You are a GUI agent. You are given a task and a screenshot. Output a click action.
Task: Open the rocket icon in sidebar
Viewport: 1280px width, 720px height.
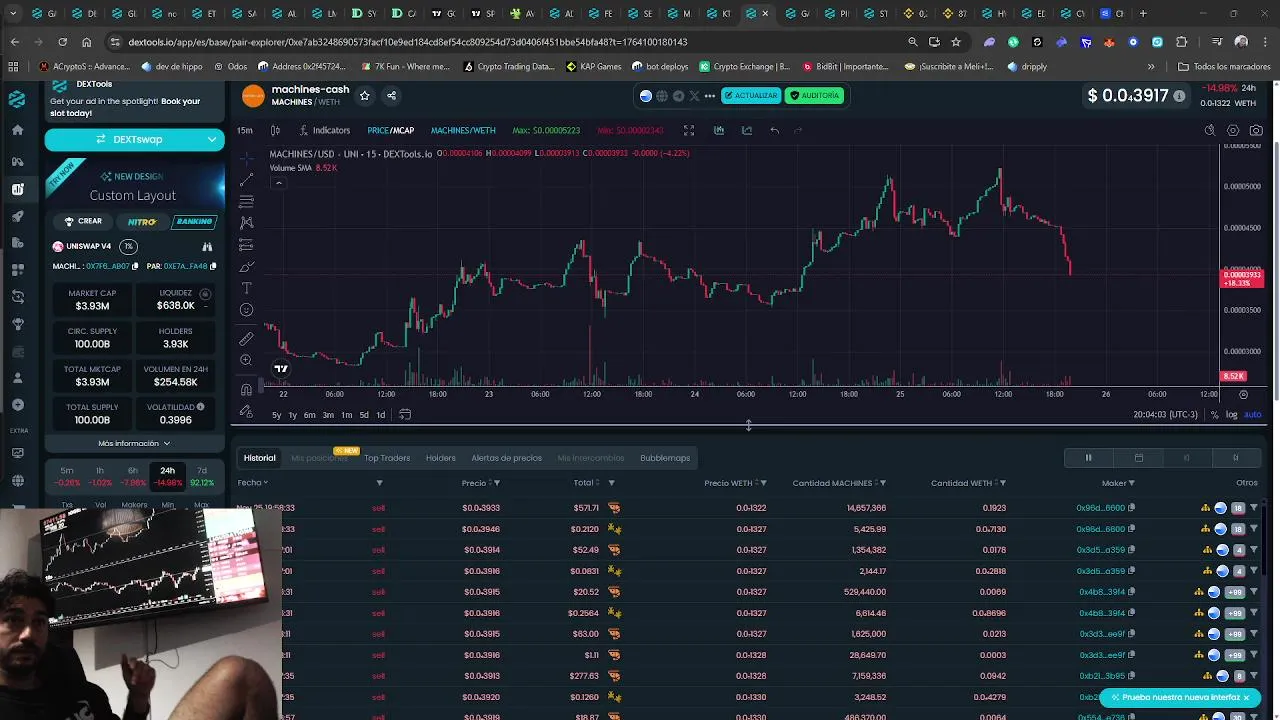[x=18, y=216]
